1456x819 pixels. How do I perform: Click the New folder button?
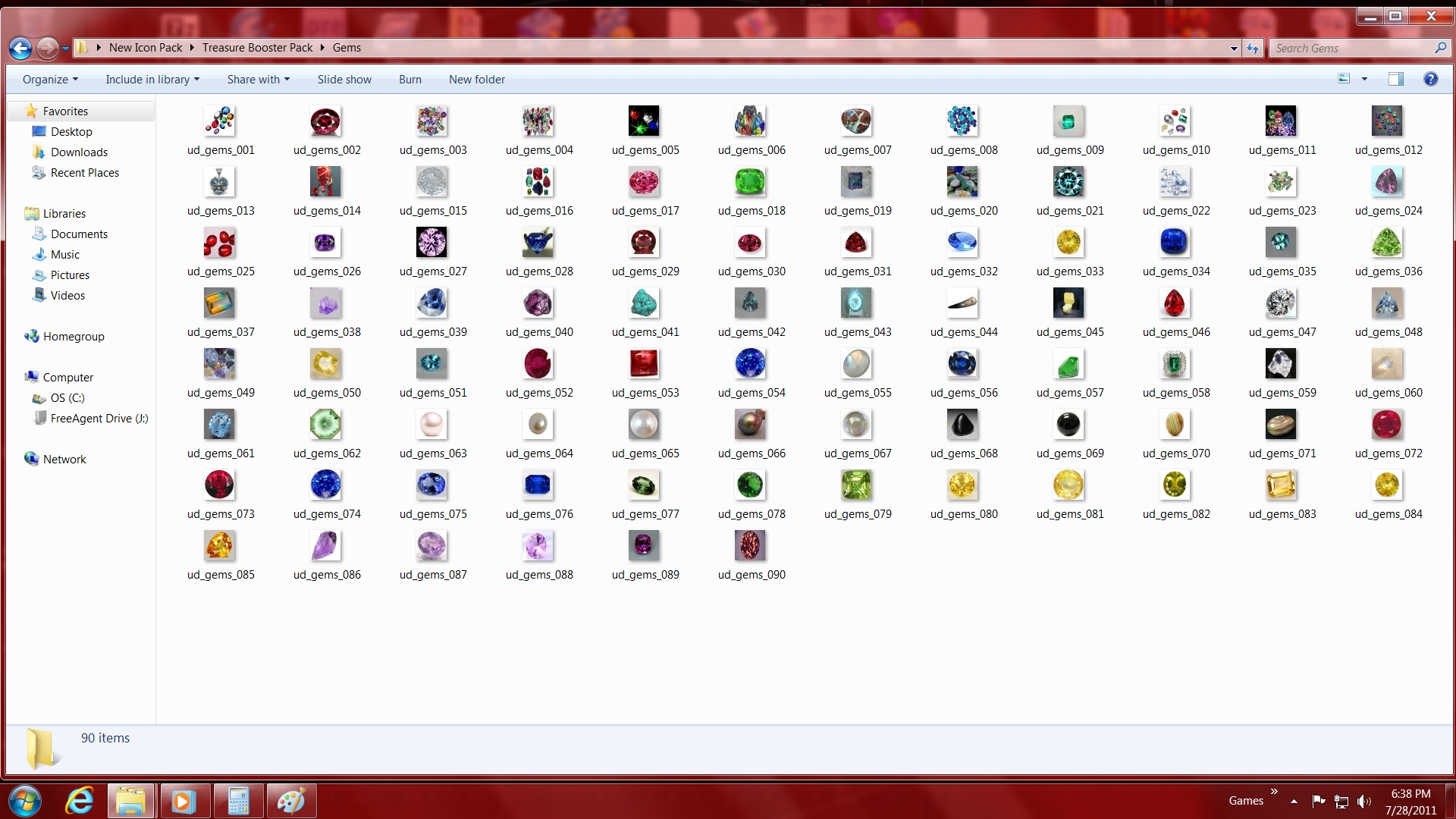(476, 80)
